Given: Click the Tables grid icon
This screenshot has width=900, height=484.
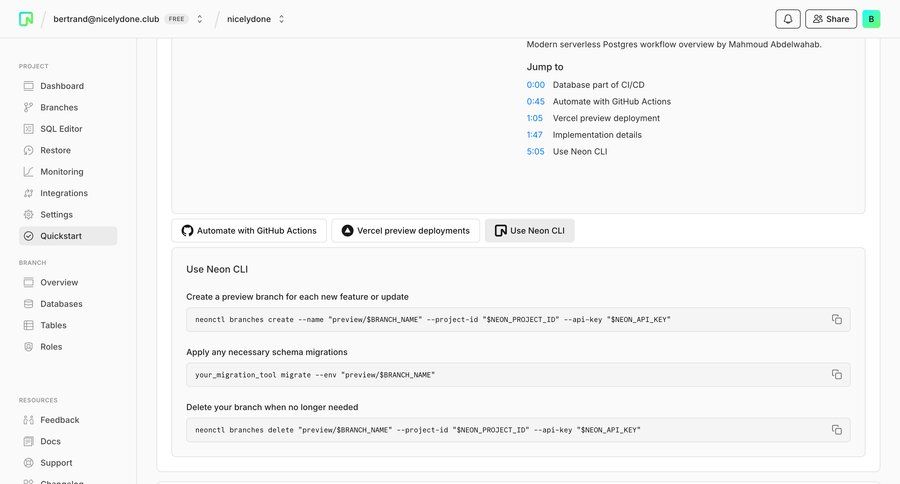Looking at the screenshot, I should (28, 325).
